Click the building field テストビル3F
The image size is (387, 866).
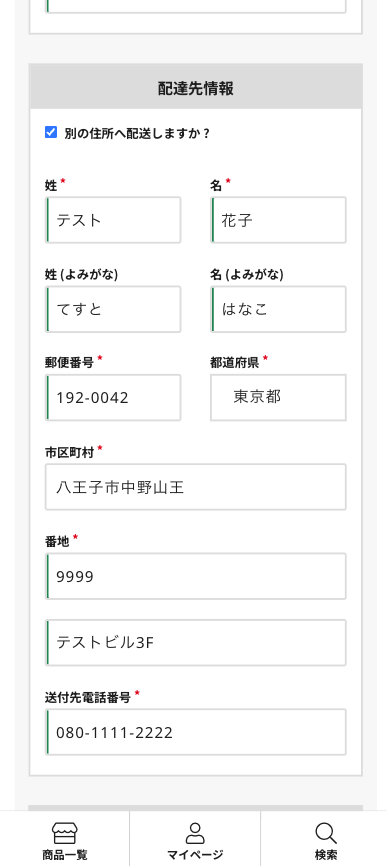pos(195,642)
